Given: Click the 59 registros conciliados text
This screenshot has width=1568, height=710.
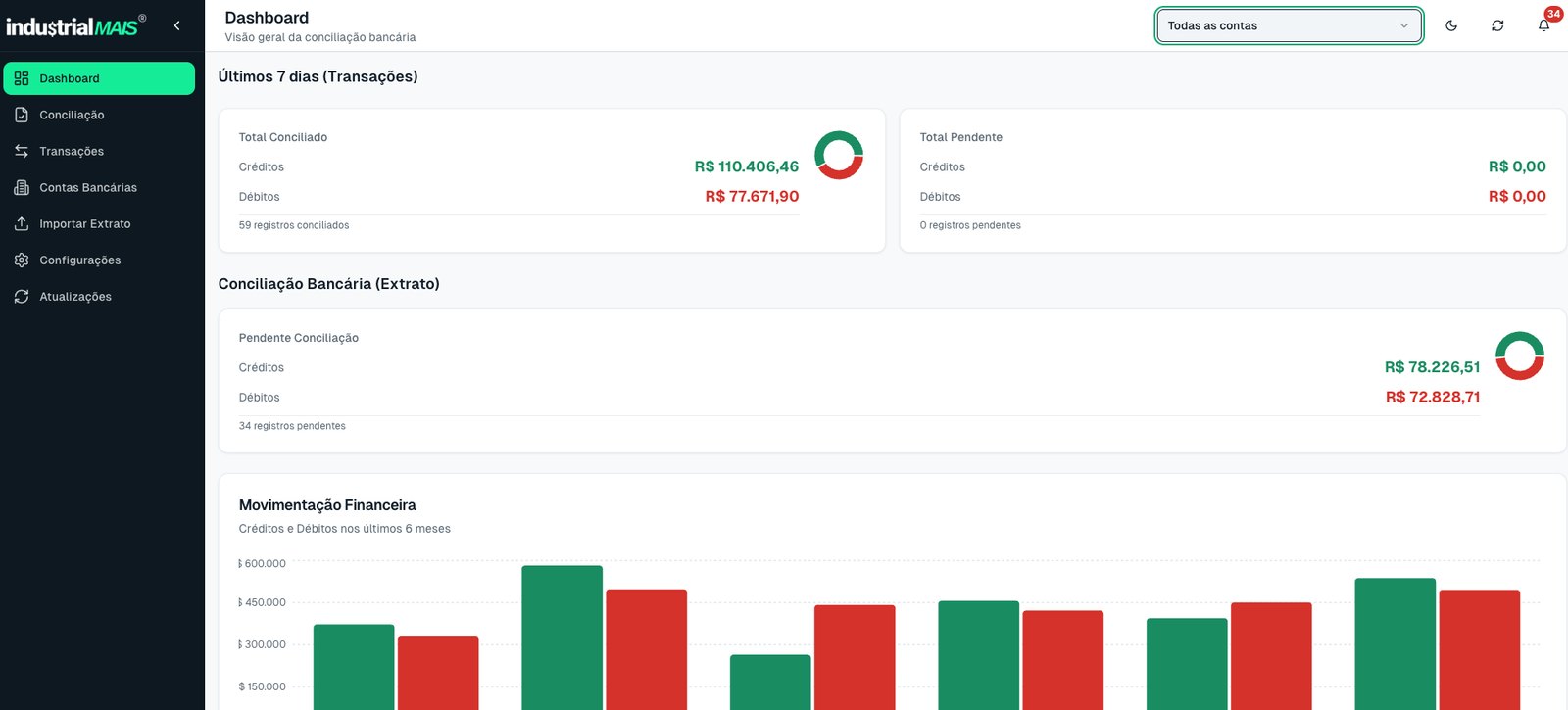Looking at the screenshot, I should 294,225.
